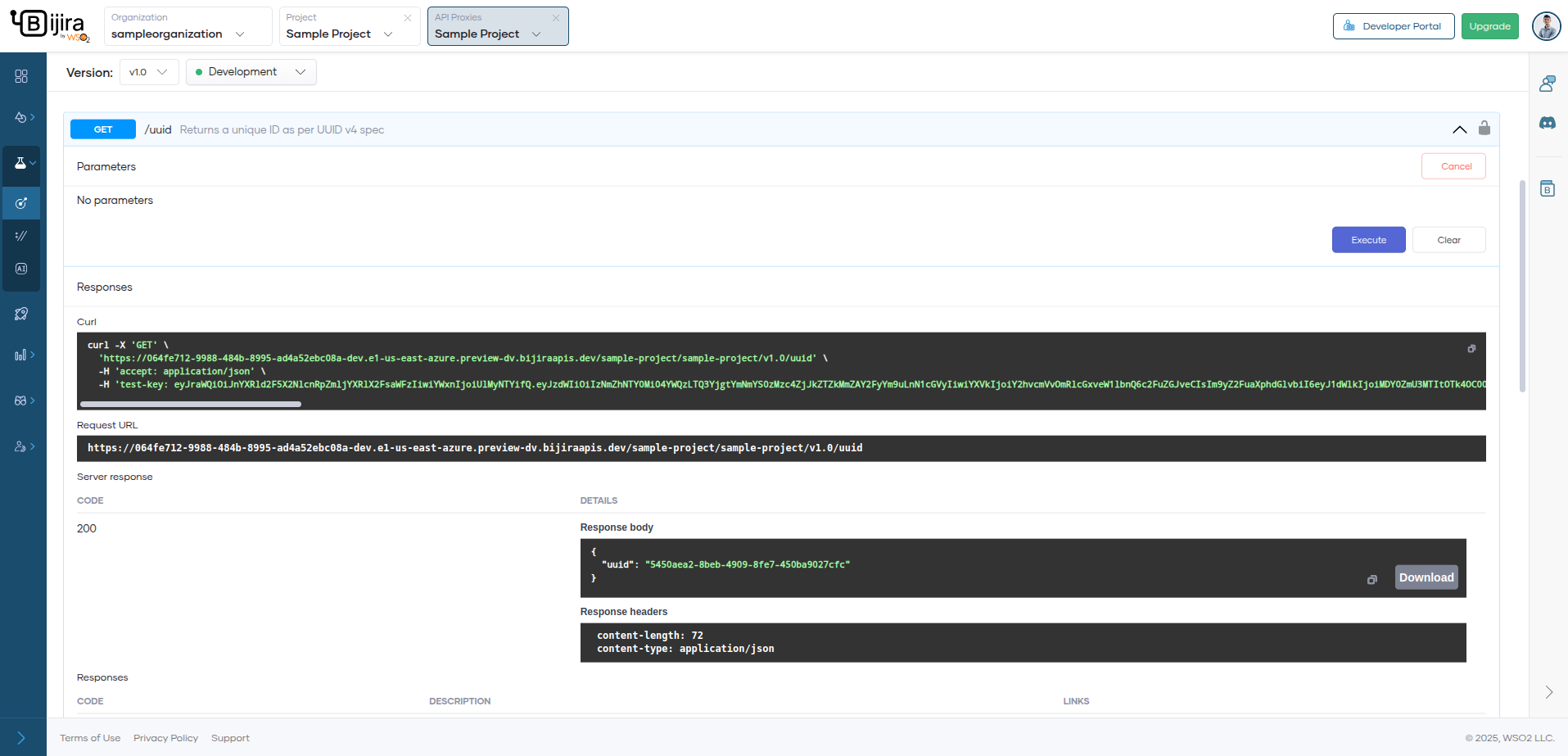Open the Deploy rocket icon in sidebar
1568x756 pixels.
pos(21,314)
